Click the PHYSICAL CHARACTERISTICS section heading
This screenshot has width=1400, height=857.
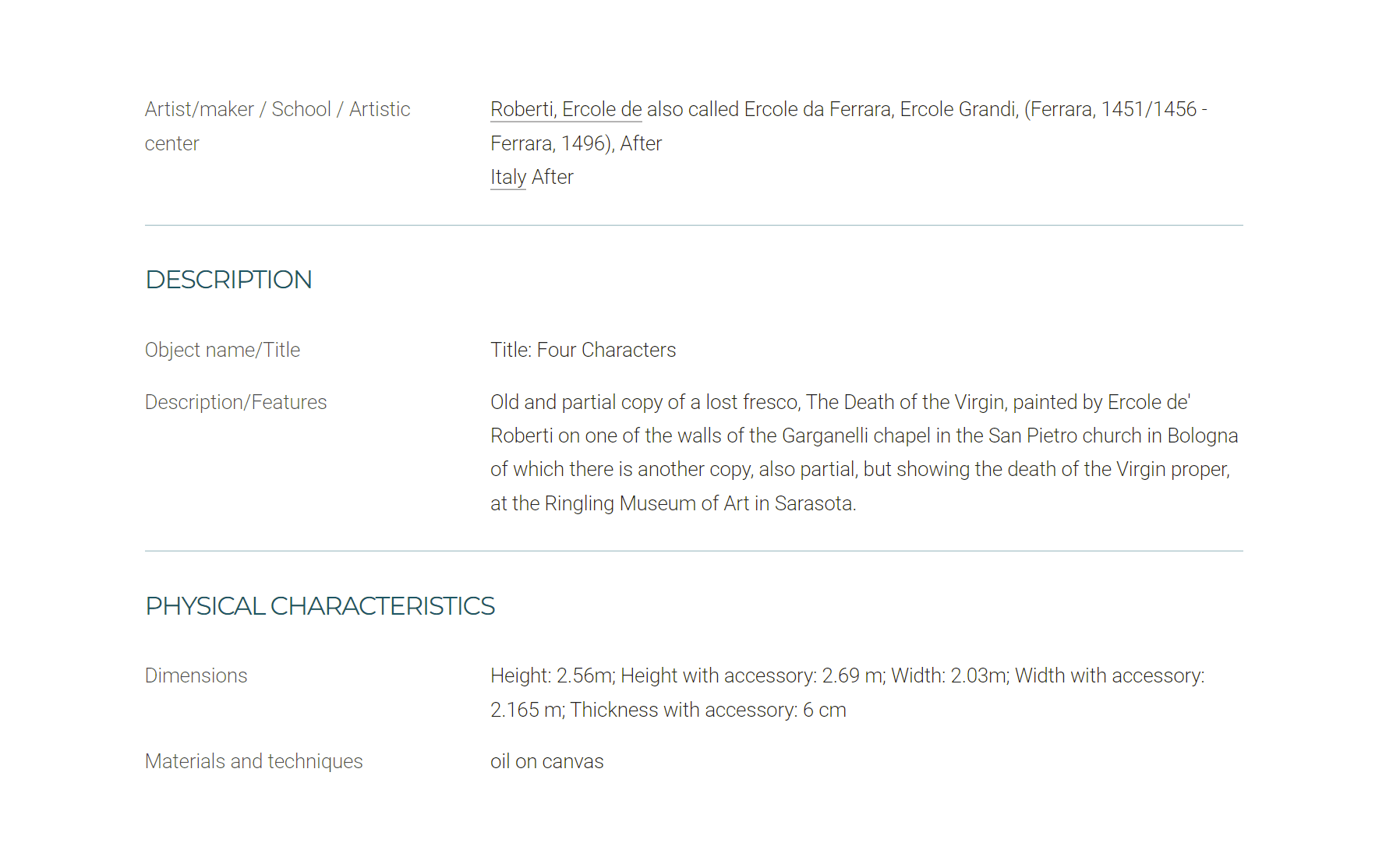(x=320, y=605)
